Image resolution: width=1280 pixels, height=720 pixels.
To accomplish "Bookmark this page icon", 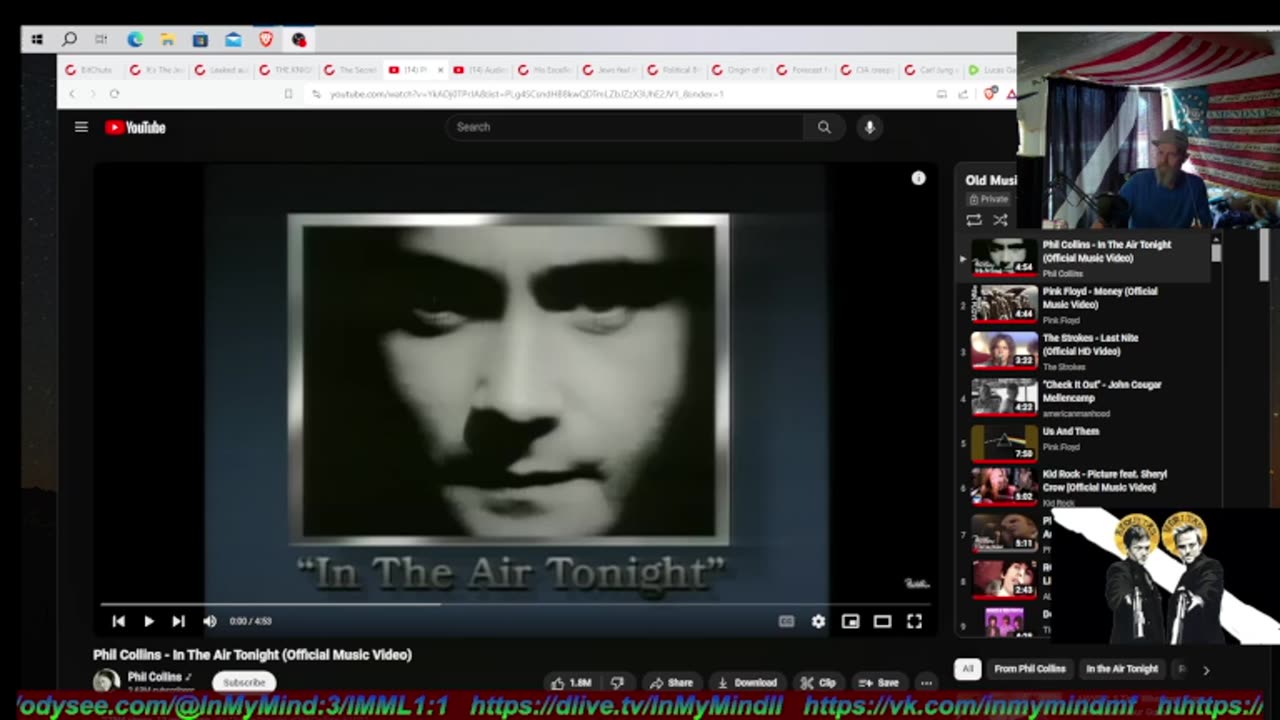I will 288,94.
